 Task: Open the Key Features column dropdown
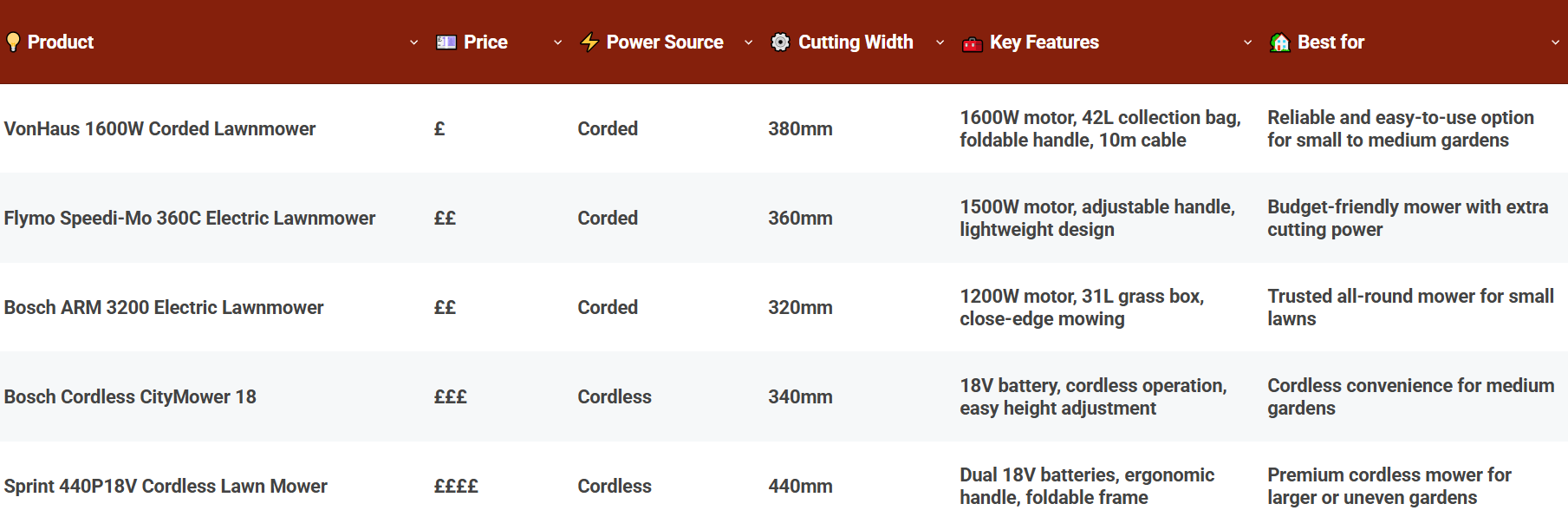point(1248,43)
